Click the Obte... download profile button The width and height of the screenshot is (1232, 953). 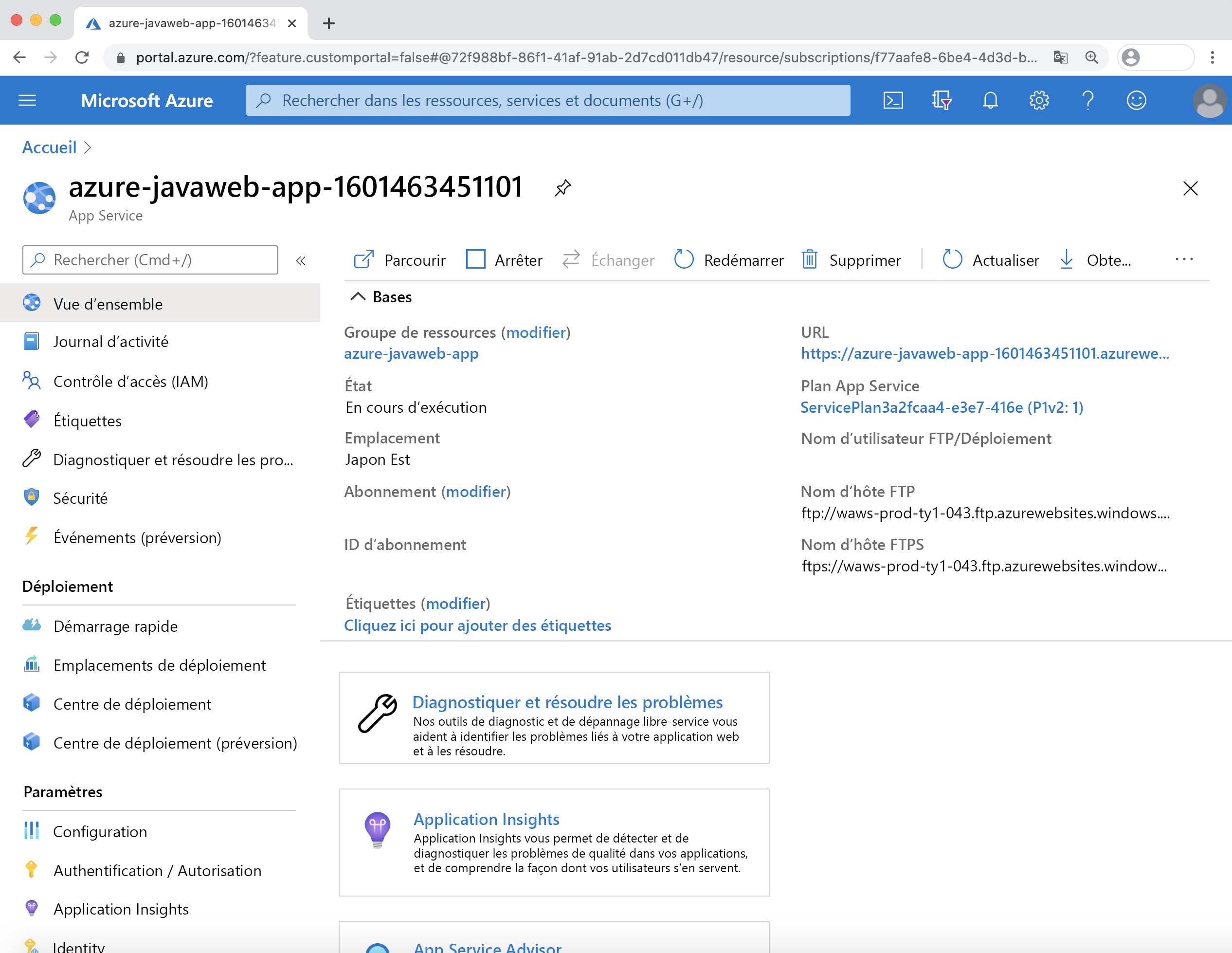(x=1095, y=260)
